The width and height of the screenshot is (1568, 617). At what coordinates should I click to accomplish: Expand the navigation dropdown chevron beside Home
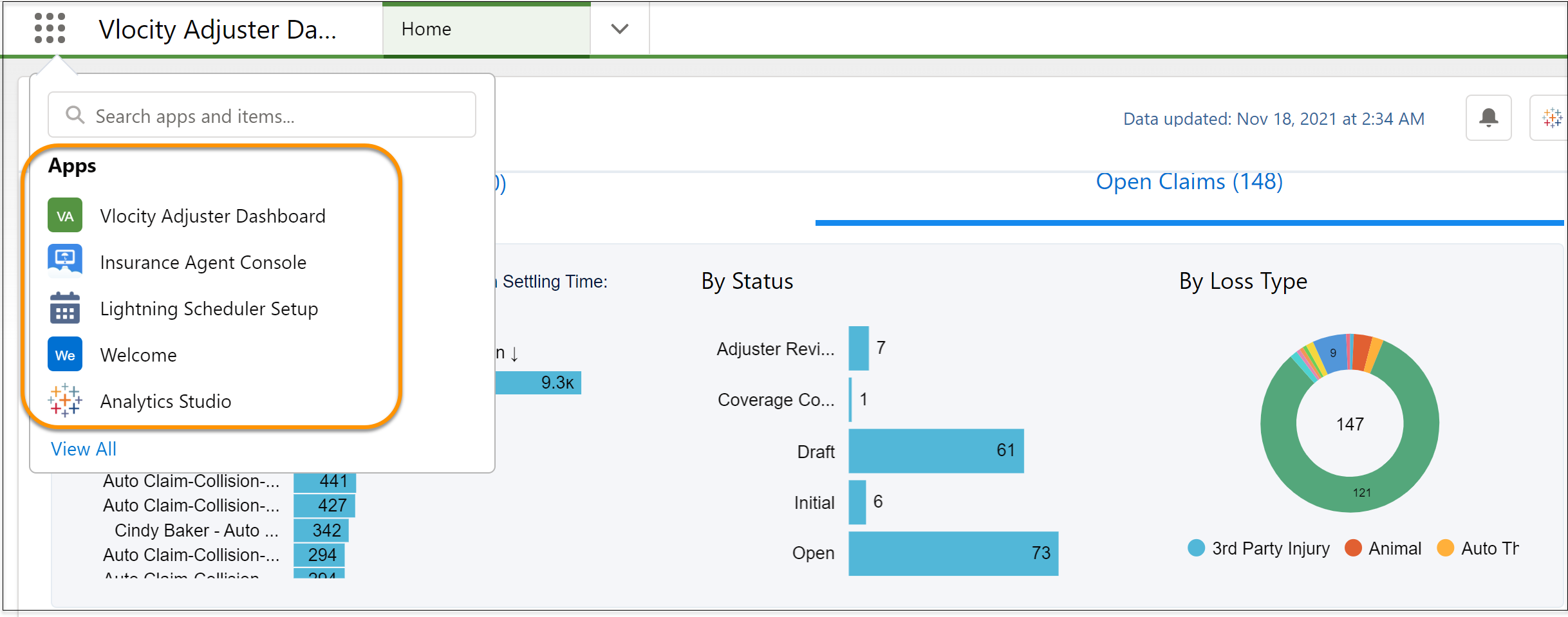[x=619, y=29]
